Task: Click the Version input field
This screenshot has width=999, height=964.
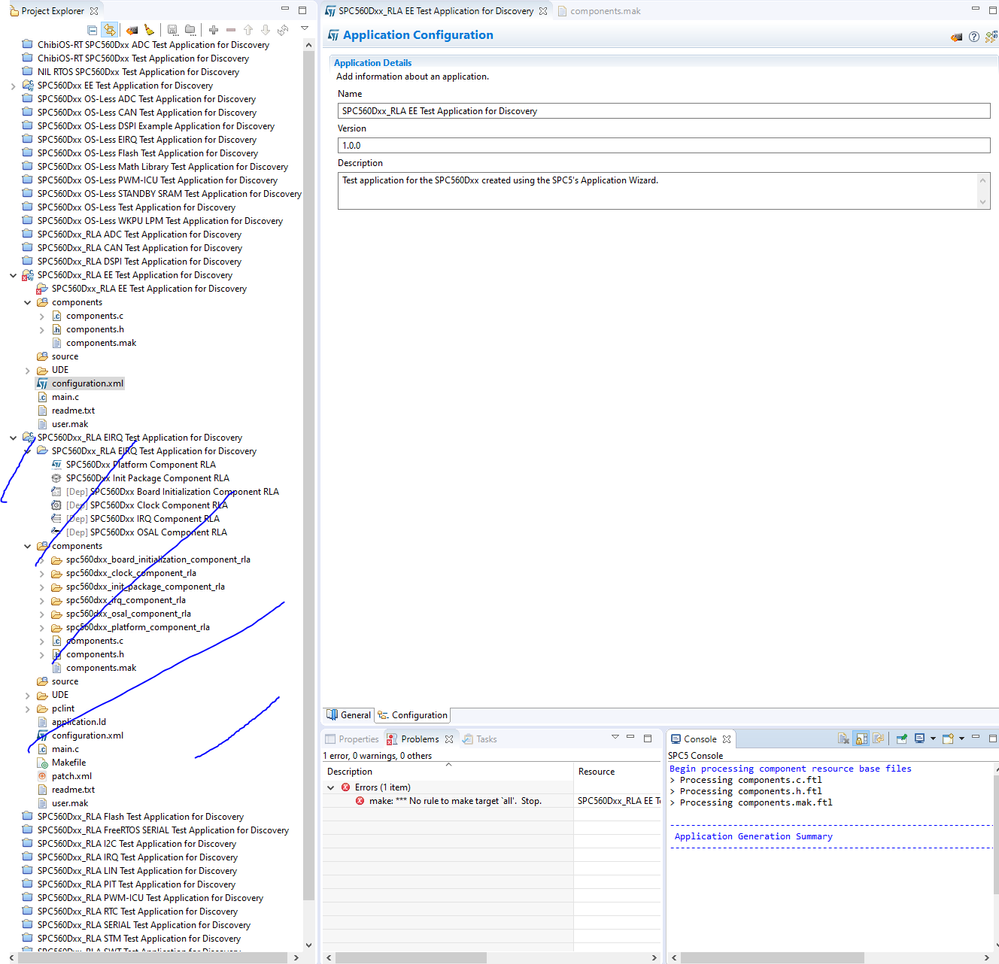Action: coord(663,145)
